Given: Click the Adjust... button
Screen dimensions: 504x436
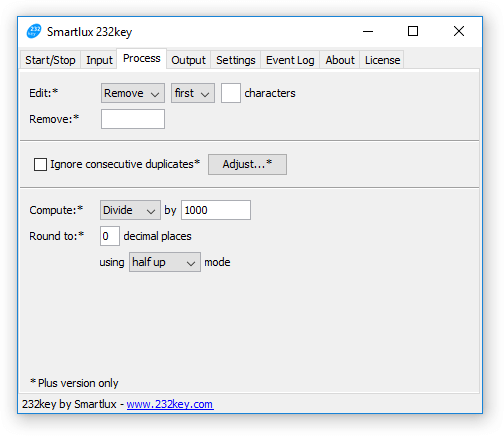Looking at the screenshot, I should [x=247, y=164].
